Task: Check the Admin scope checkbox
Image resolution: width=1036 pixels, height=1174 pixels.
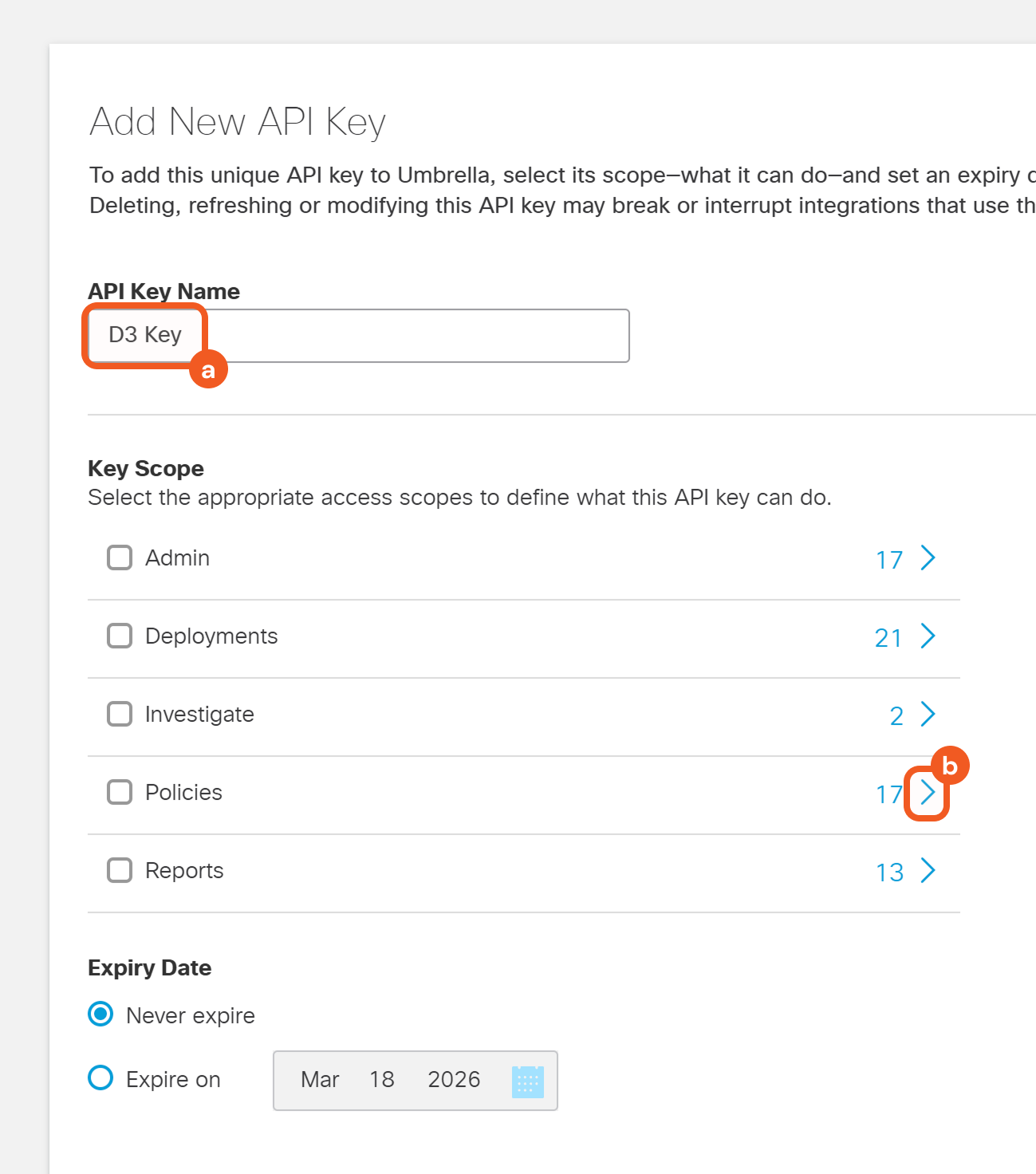Action: 120,558
